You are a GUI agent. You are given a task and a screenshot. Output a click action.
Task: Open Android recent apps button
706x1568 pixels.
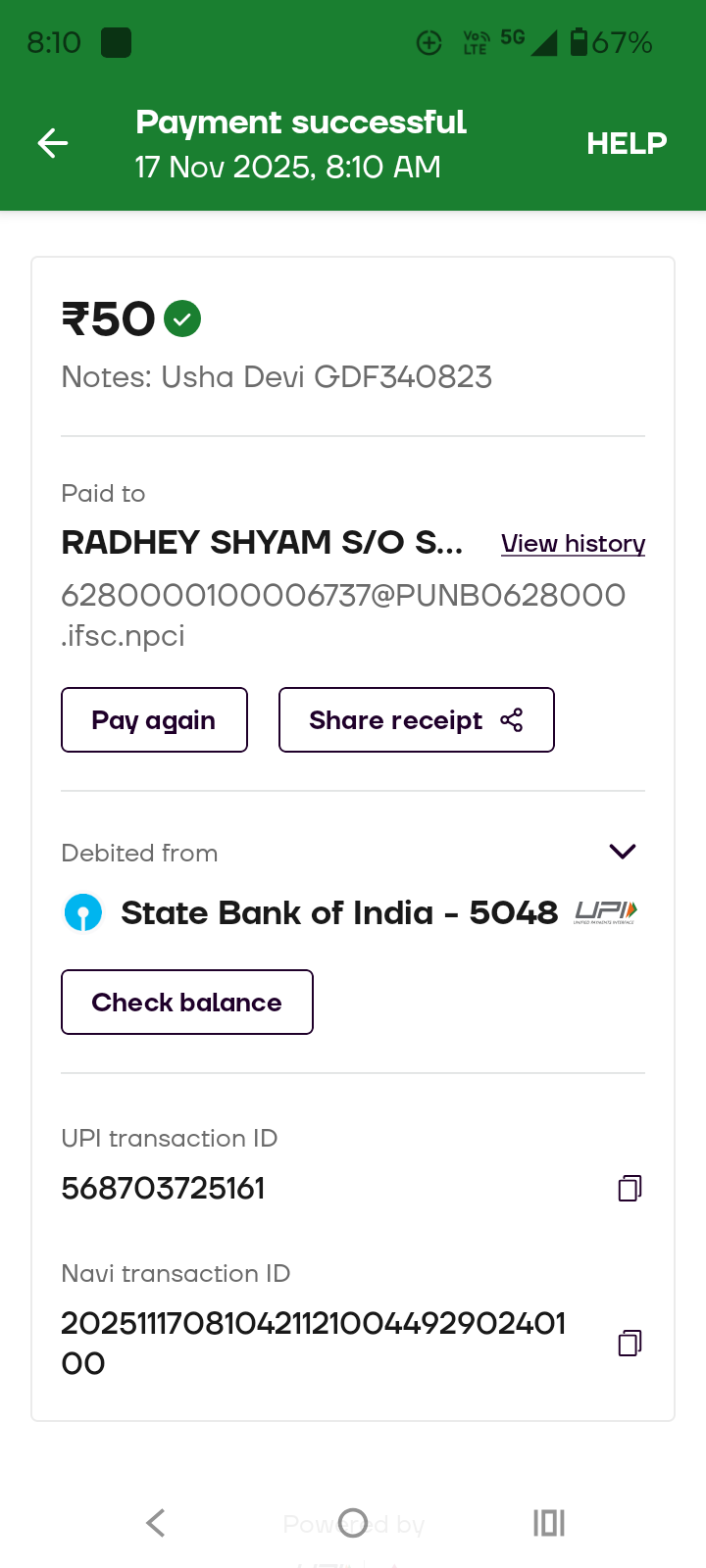(549, 1523)
